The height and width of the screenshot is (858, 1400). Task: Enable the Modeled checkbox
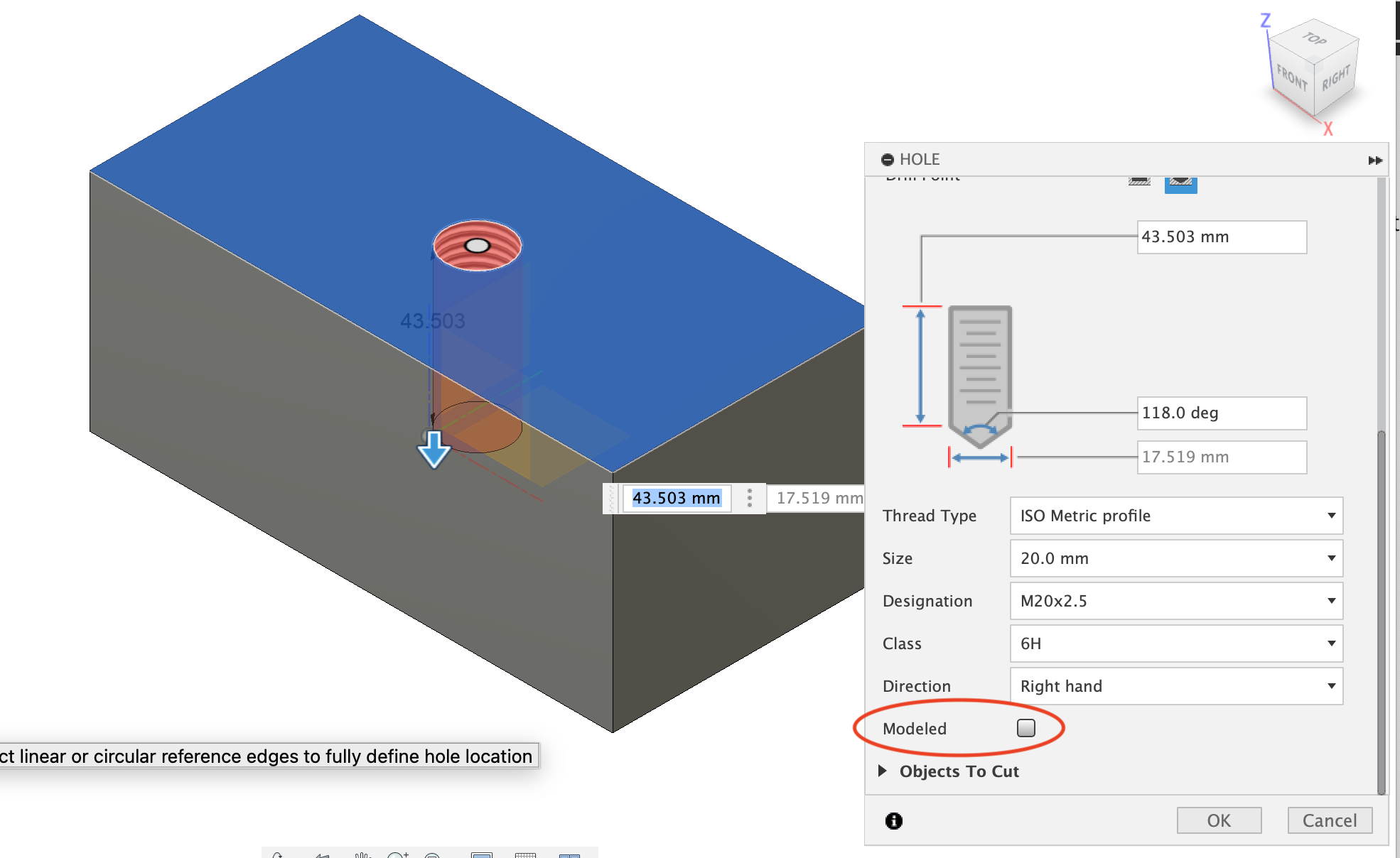[1026, 727]
